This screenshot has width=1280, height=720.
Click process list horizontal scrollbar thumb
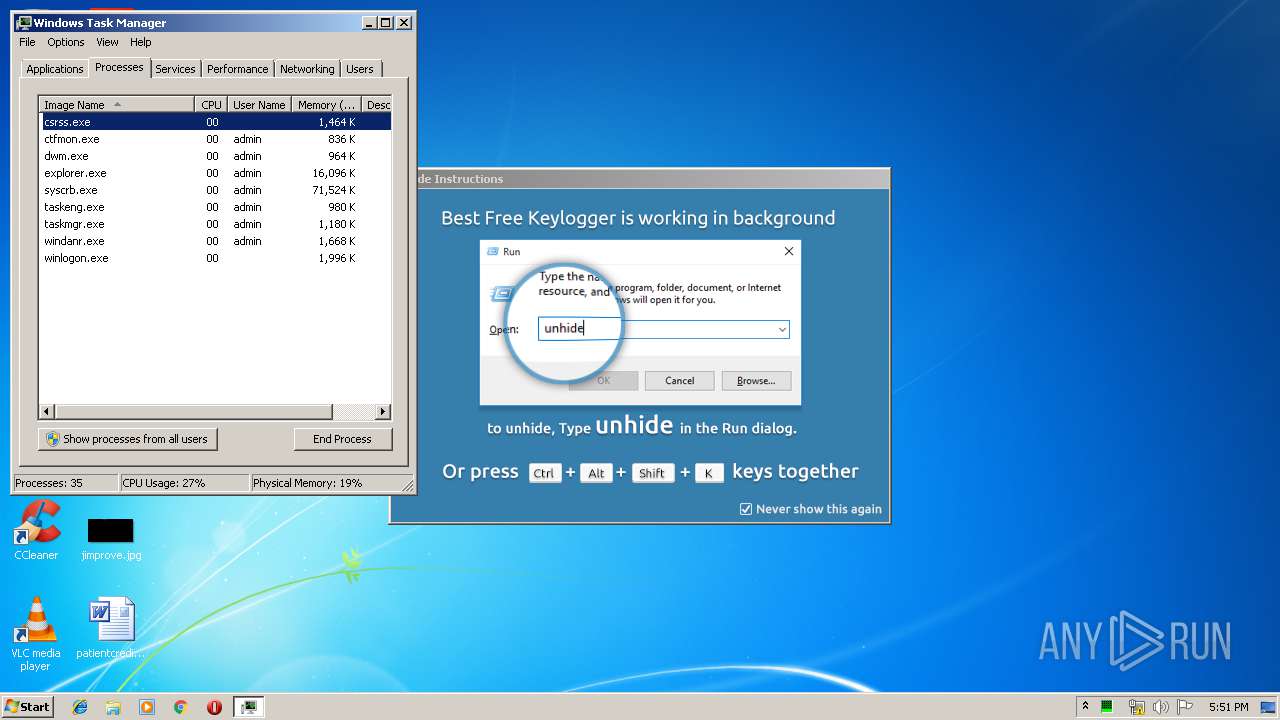coord(193,411)
